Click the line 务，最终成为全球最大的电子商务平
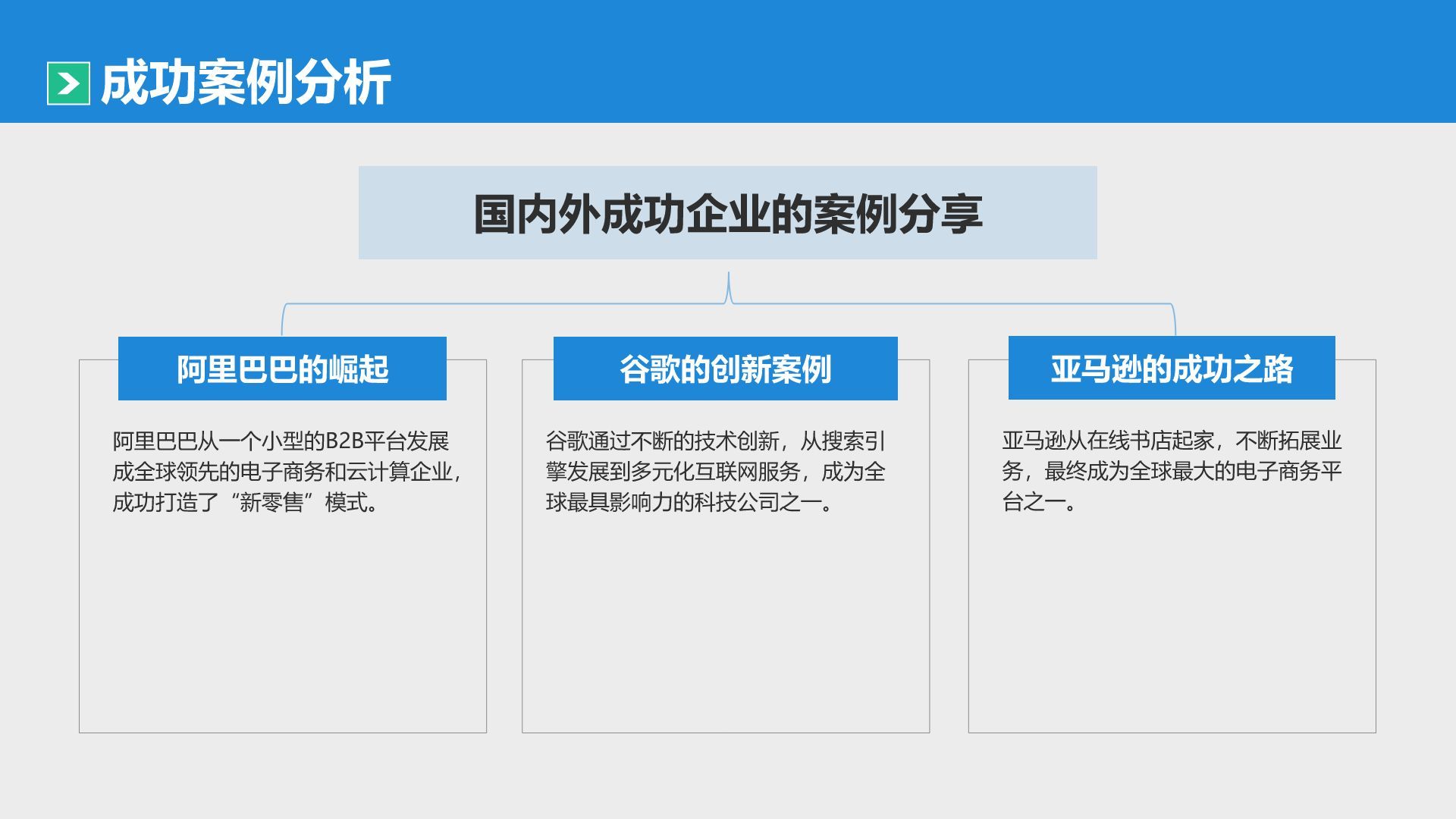Image resolution: width=1456 pixels, height=819 pixels. [x=1172, y=471]
